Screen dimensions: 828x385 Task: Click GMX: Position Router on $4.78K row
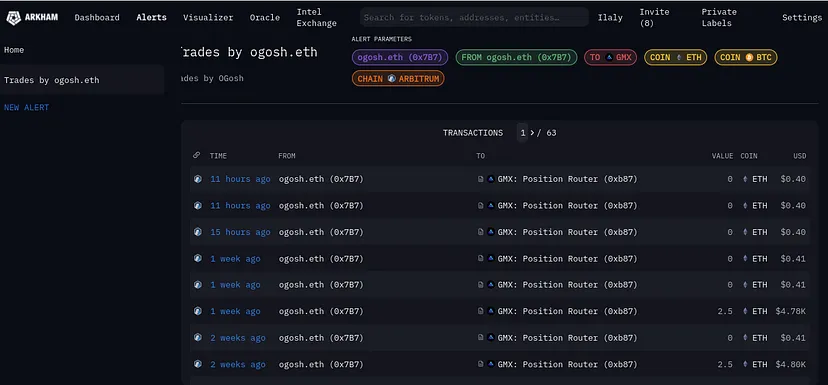point(568,311)
